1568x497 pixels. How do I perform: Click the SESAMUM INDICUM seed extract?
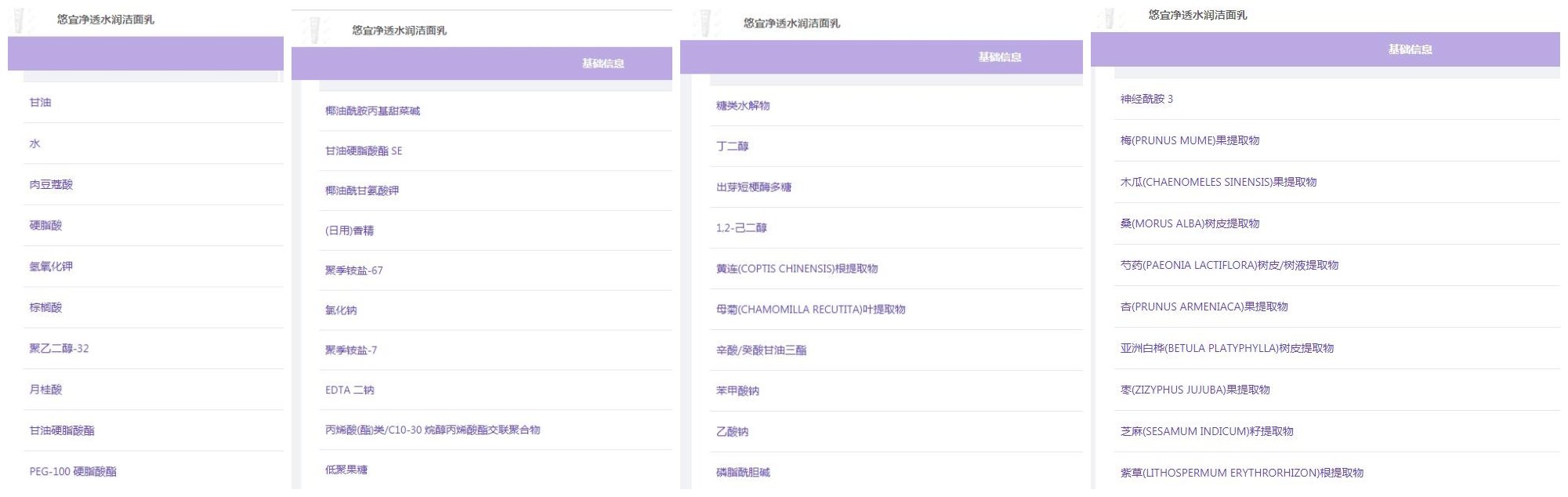pos(1206,432)
